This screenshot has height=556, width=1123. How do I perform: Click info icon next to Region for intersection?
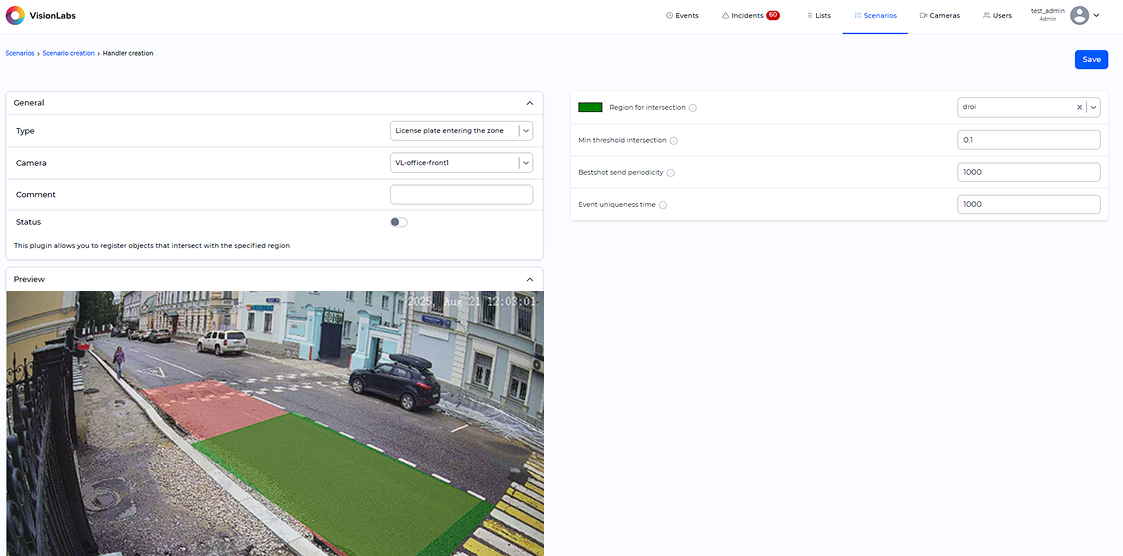tap(693, 108)
